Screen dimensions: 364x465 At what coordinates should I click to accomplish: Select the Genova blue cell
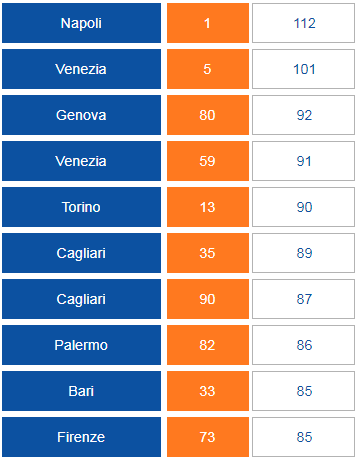[x=81, y=115]
